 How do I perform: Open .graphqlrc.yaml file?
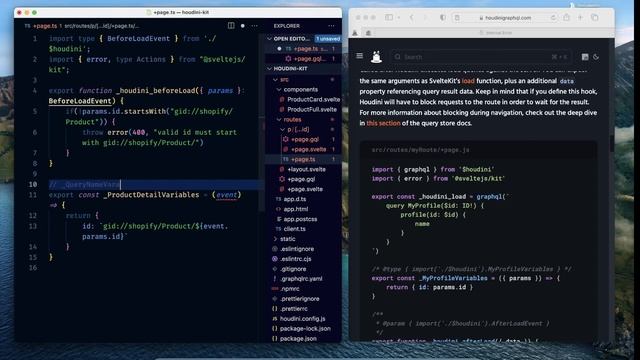click(x=303, y=279)
